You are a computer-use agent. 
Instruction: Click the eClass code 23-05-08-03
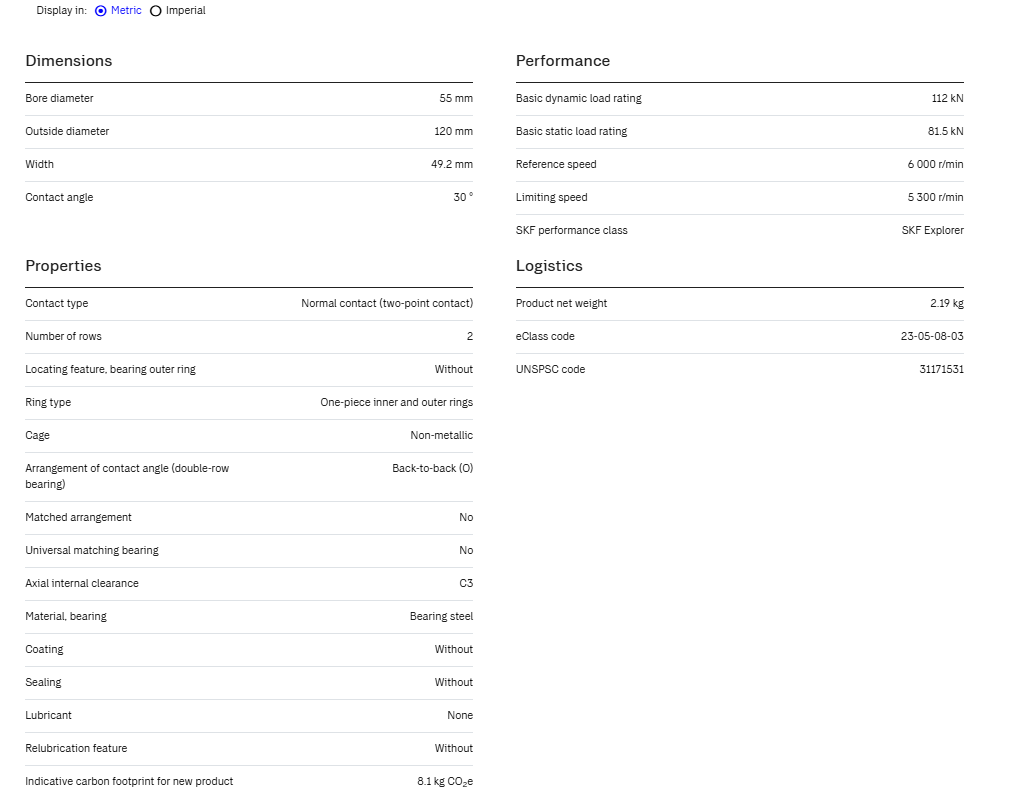tap(932, 336)
